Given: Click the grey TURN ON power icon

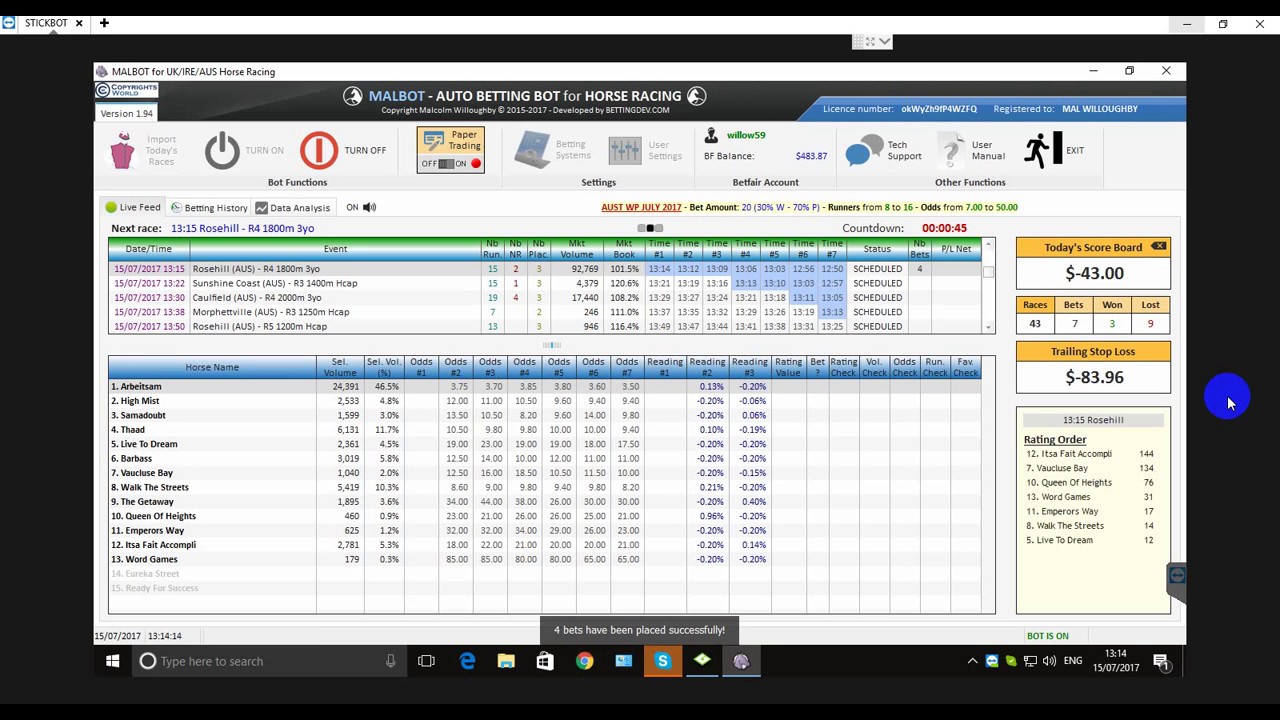Looking at the screenshot, I should pos(222,150).
